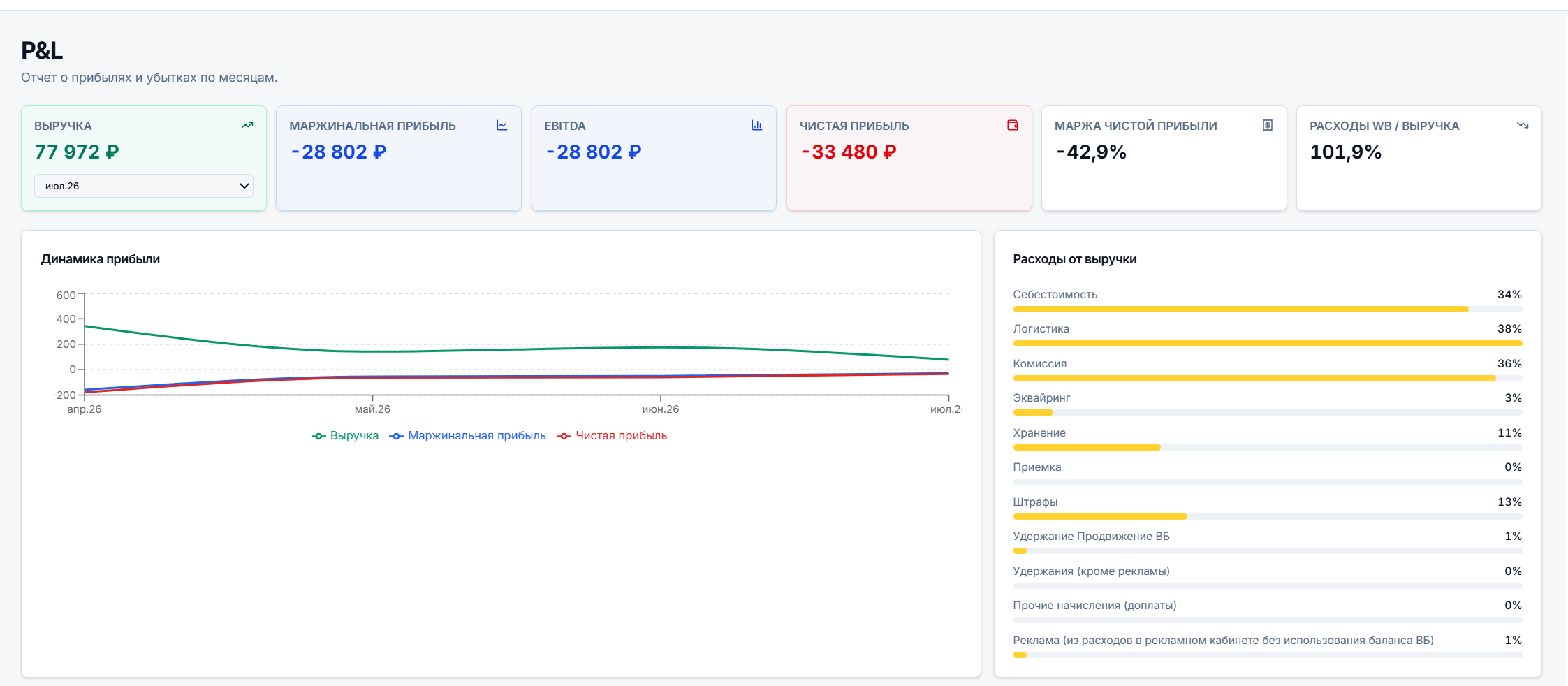Click the trending-up icon in Выручка card
Image resolution: width=1568 pixels, height=686 pixels.
tap(247, 125)
